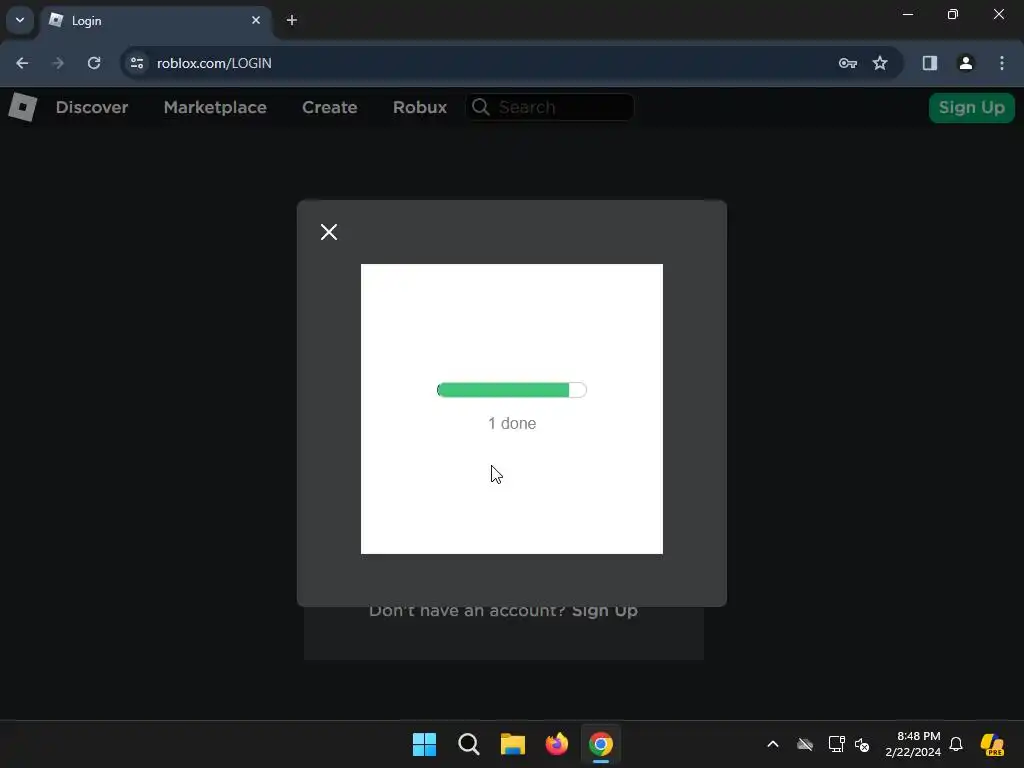Click the search magnifier icon in navbar

click(481, 107)
